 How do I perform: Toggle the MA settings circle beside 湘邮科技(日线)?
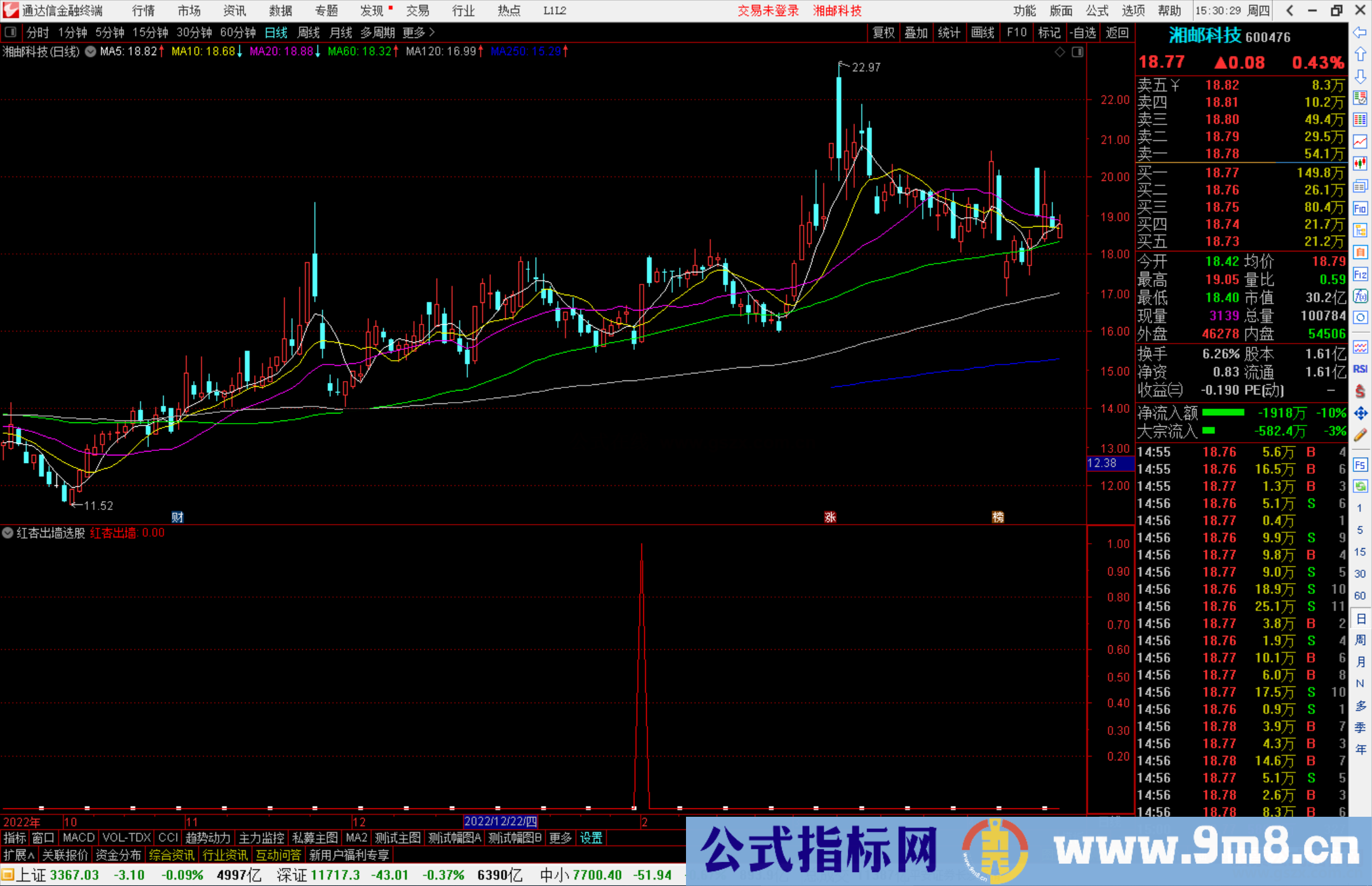coord(91,51)
